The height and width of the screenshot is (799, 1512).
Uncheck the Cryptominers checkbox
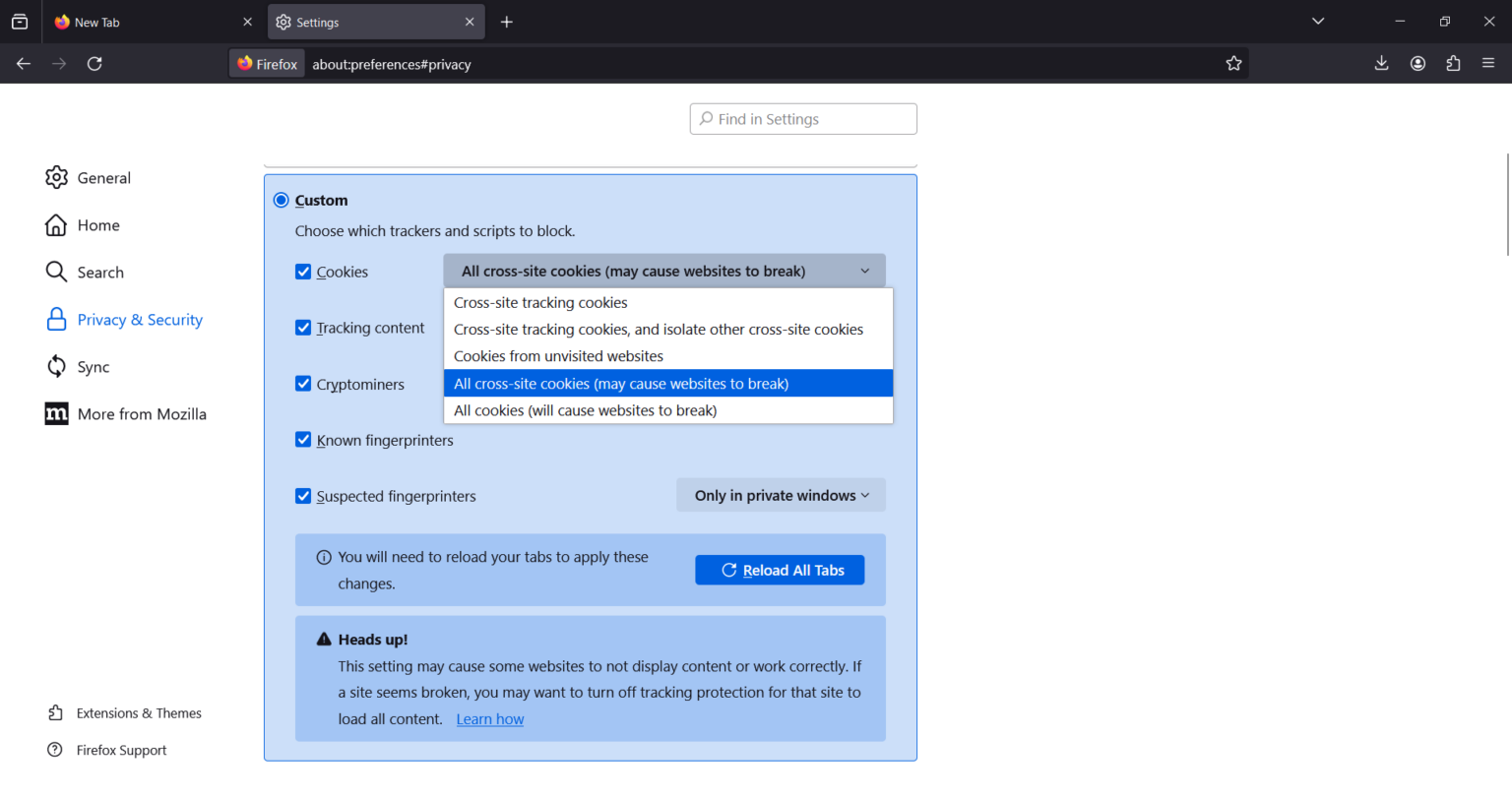coord(303,384)
